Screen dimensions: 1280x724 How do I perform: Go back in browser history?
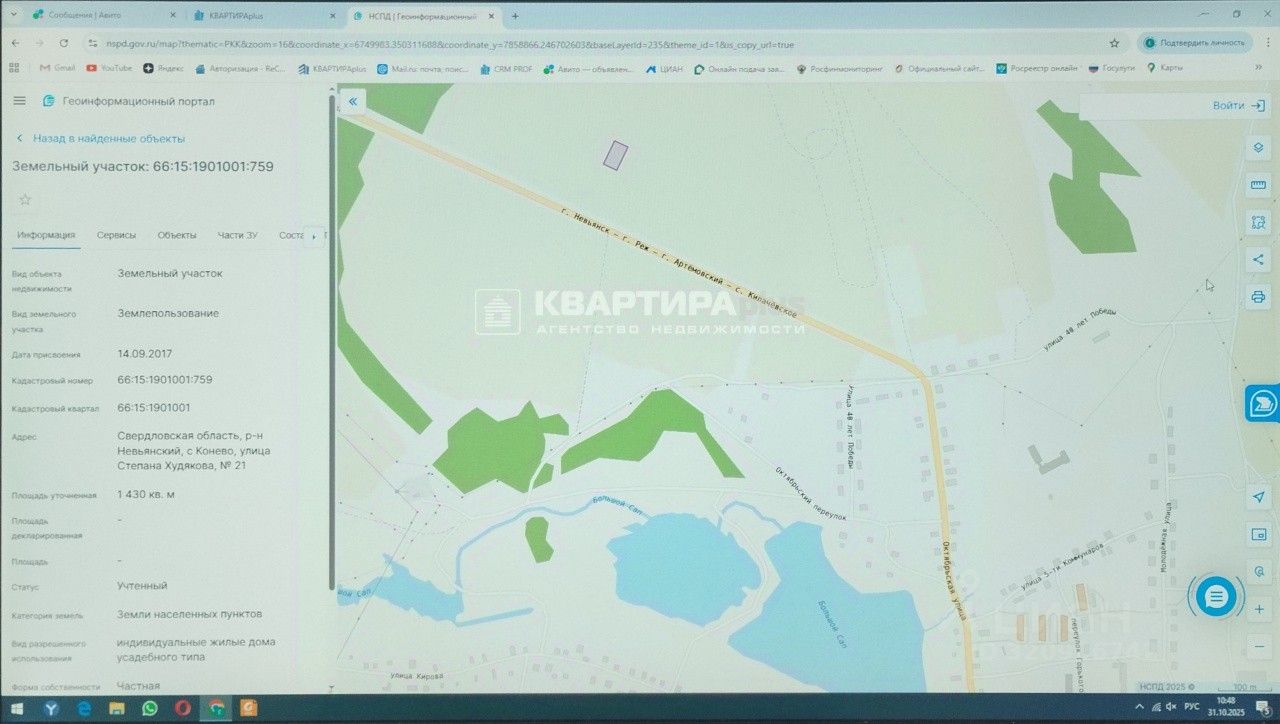point(14,43)
